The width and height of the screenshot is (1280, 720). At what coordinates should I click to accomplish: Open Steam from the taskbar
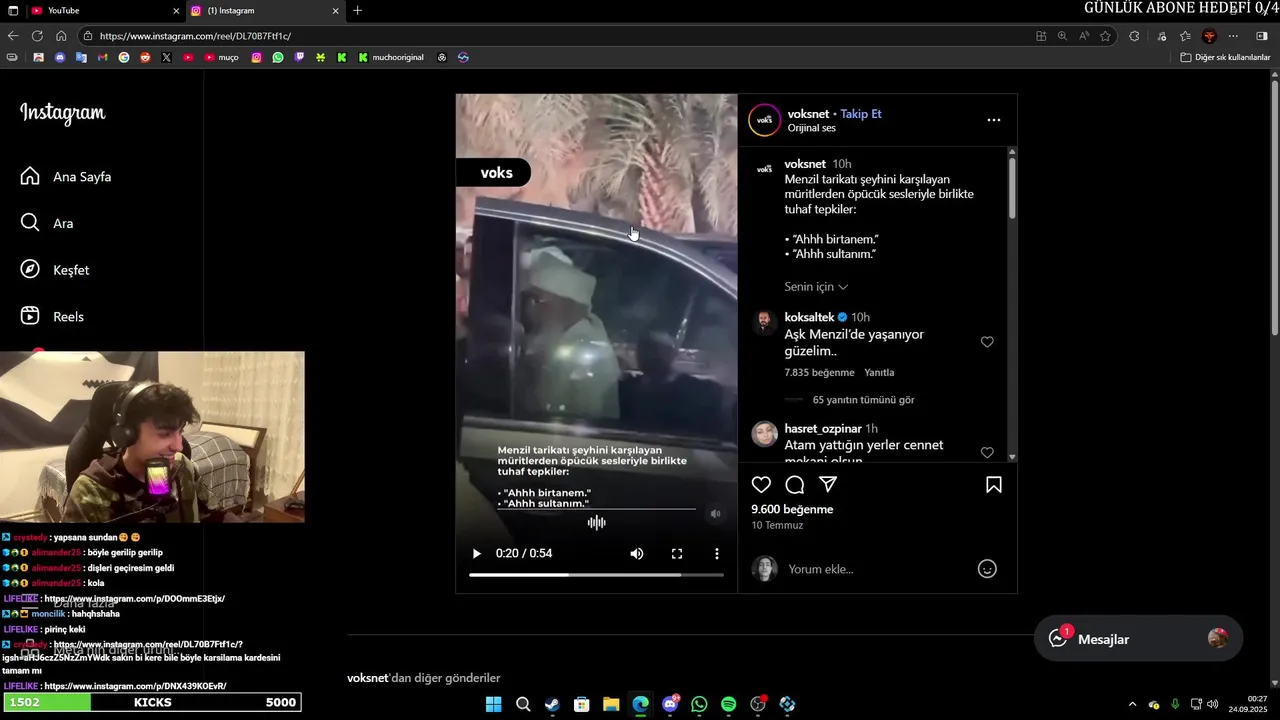(552, 704)
